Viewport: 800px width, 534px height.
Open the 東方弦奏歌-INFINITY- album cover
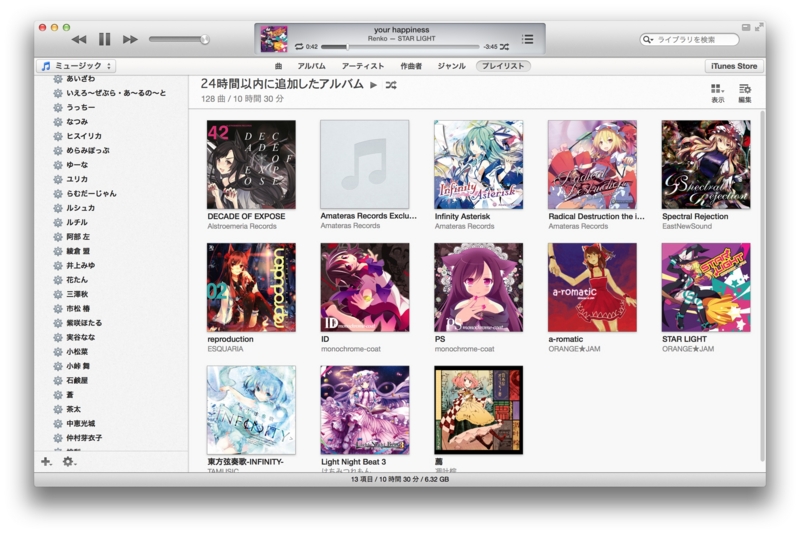tap(251, 410)
